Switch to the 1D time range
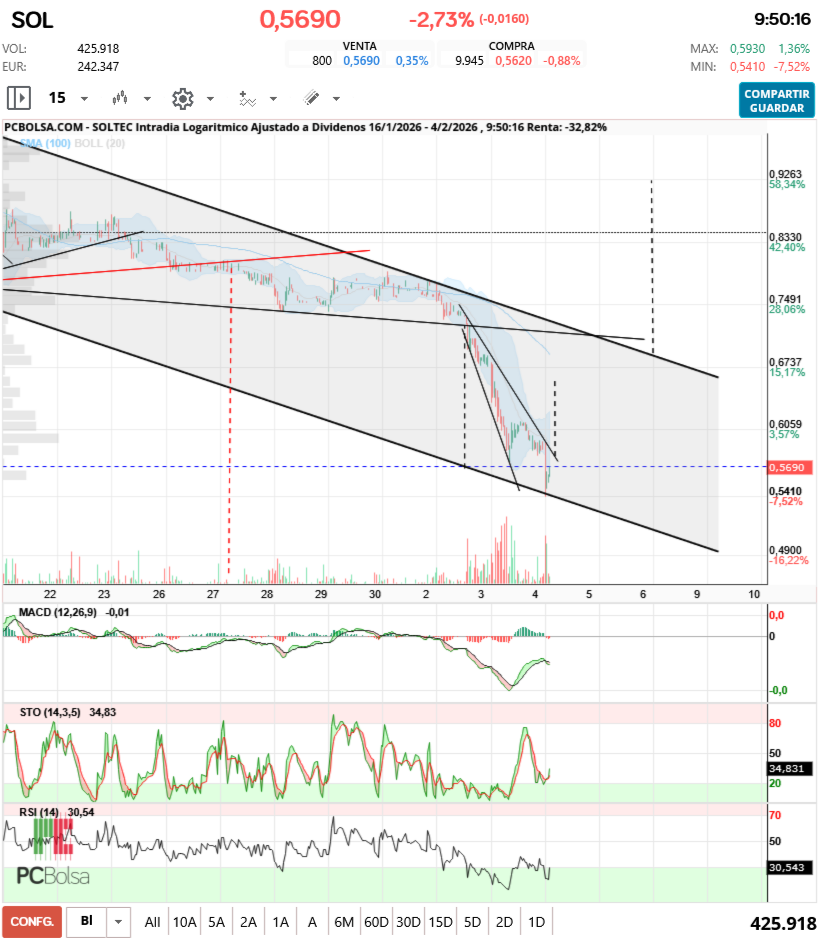 [x=536, y=922]
